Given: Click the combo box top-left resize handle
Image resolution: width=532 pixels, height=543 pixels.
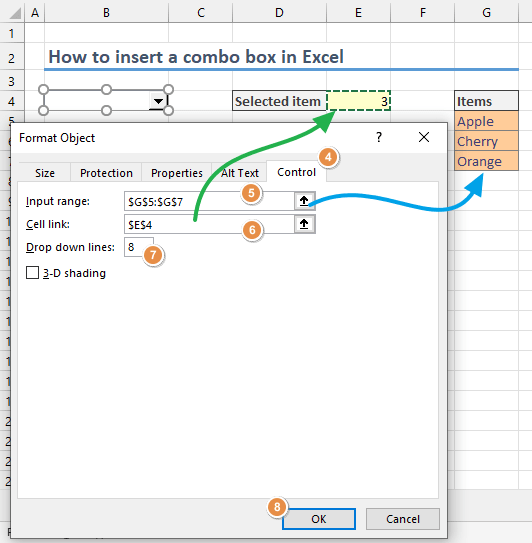Looking at the screenshot, I should pyautogui.click(x=43, y=90).
